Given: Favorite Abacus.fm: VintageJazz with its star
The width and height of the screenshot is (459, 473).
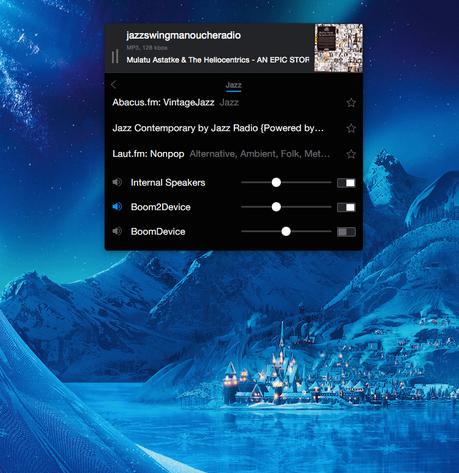Looking at the screenshot, I should [x=351, y=103].
